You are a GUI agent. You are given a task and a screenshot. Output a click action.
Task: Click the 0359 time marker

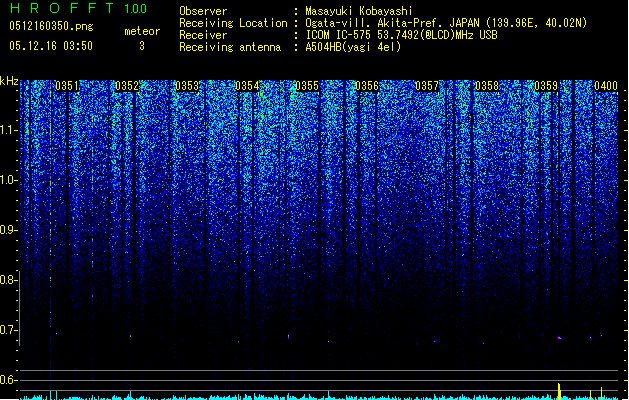pos(546,86)
